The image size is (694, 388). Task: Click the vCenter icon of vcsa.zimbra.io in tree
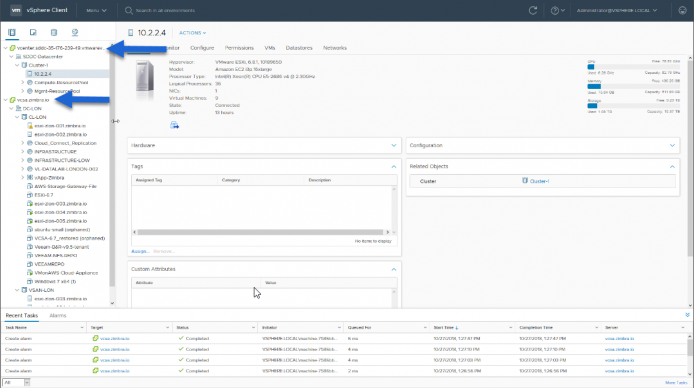tap(12, 100)
